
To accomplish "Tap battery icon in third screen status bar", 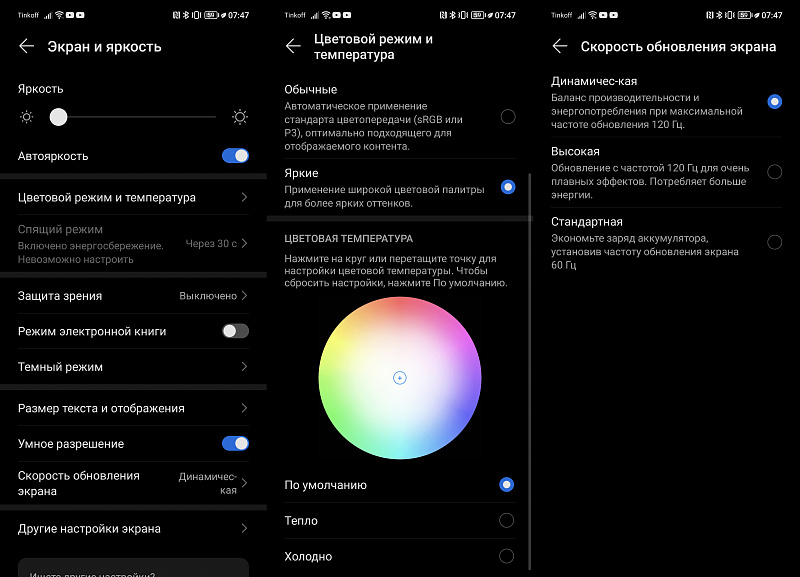I will click(x=745, y=15).
